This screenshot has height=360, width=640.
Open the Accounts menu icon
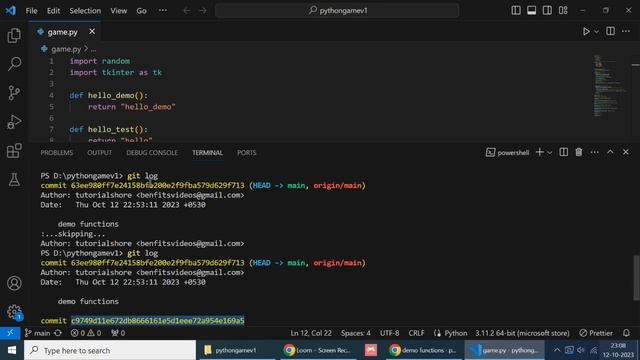(14, 283)
